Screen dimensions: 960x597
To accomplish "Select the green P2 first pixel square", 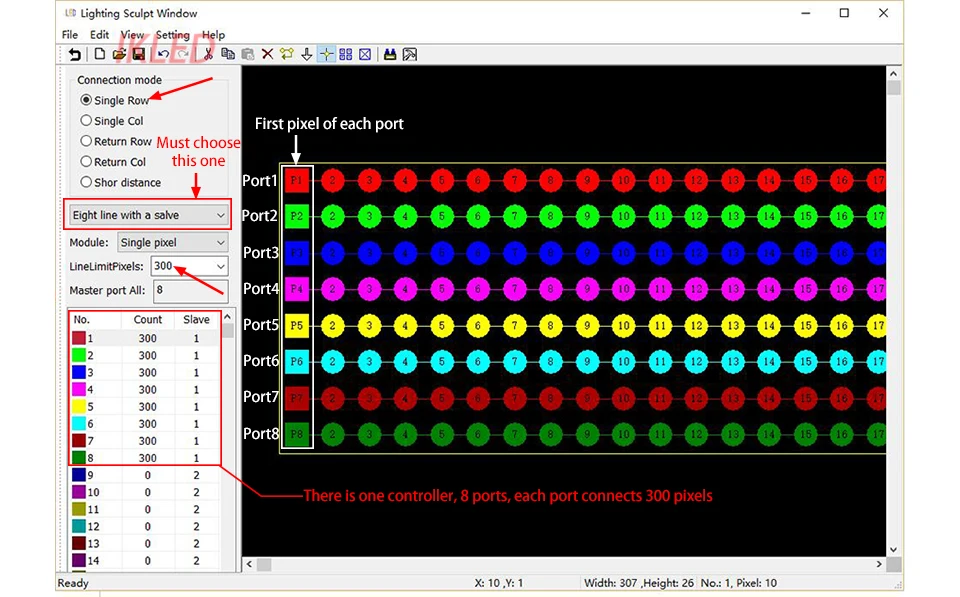I will (296, 216).
